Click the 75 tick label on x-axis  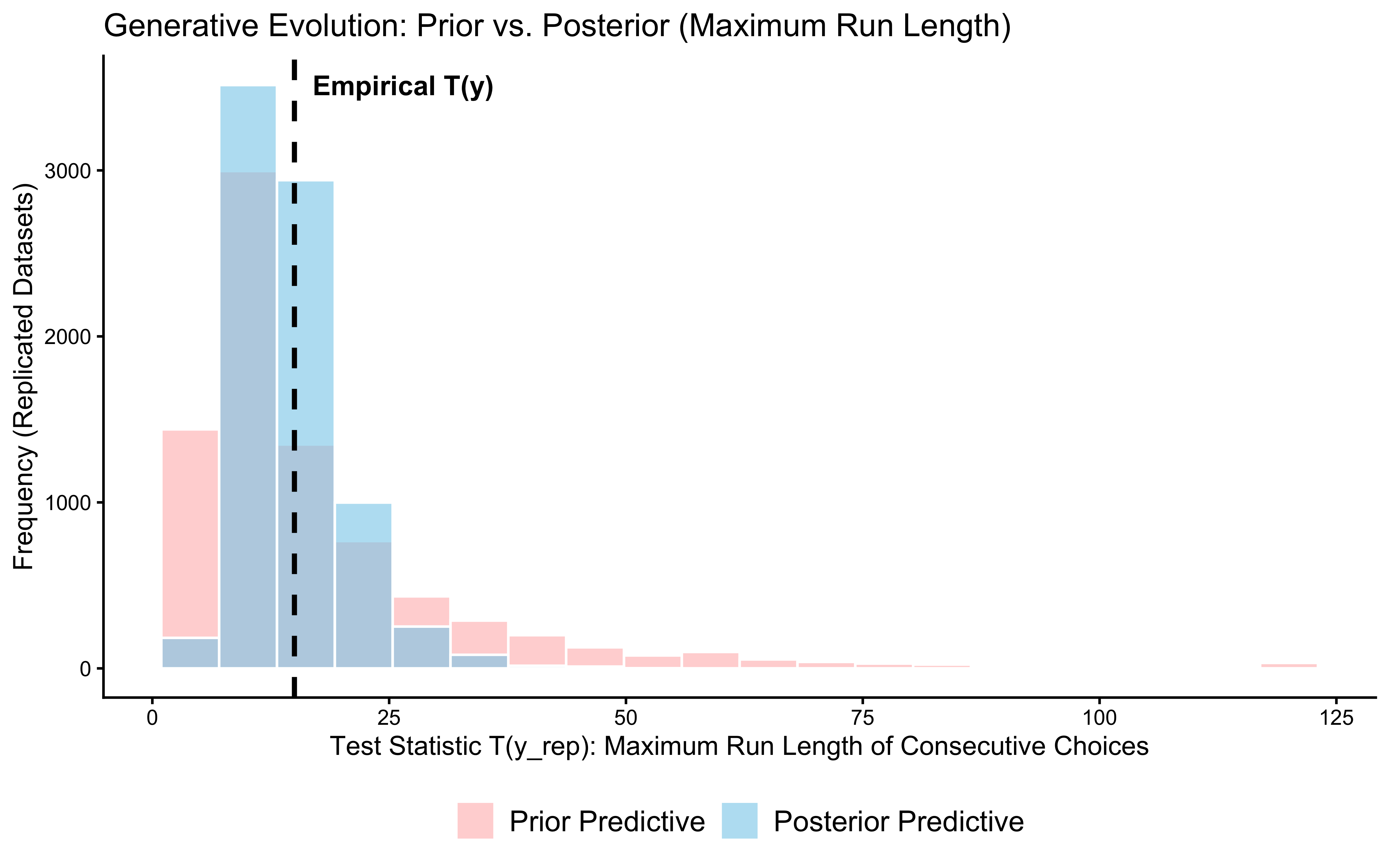863,718
